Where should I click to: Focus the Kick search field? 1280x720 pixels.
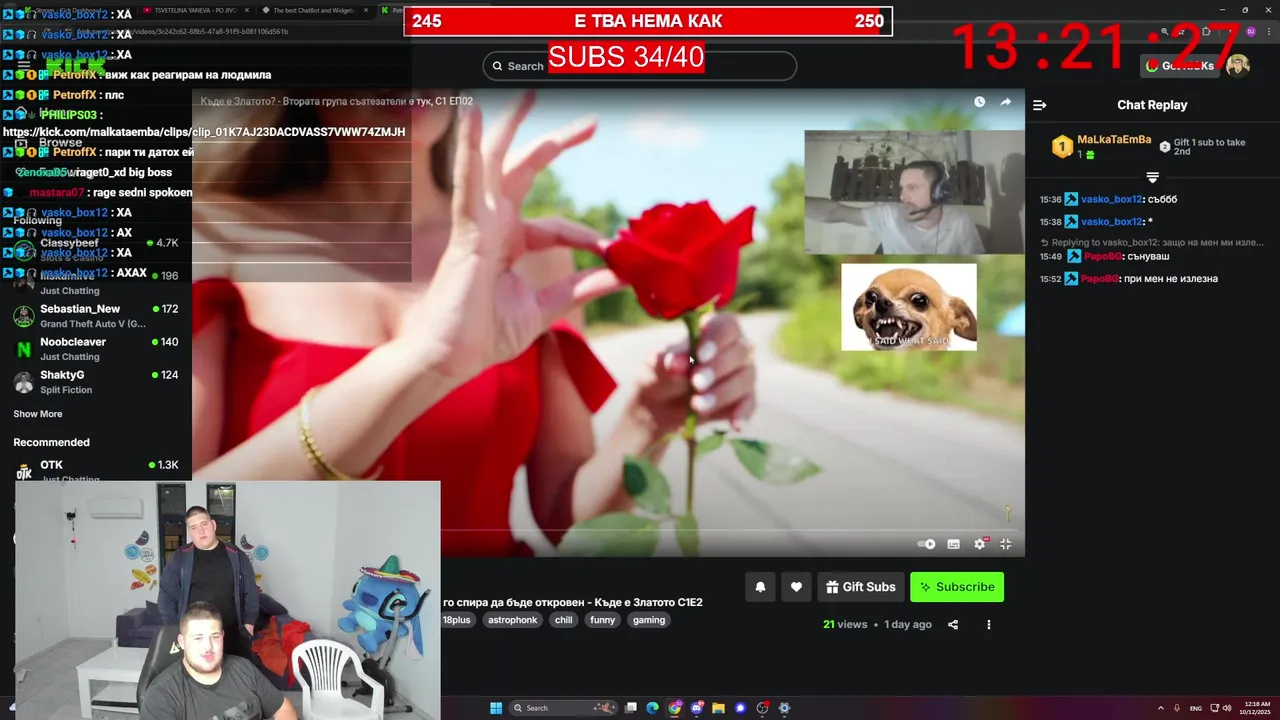tap(640, 66)
